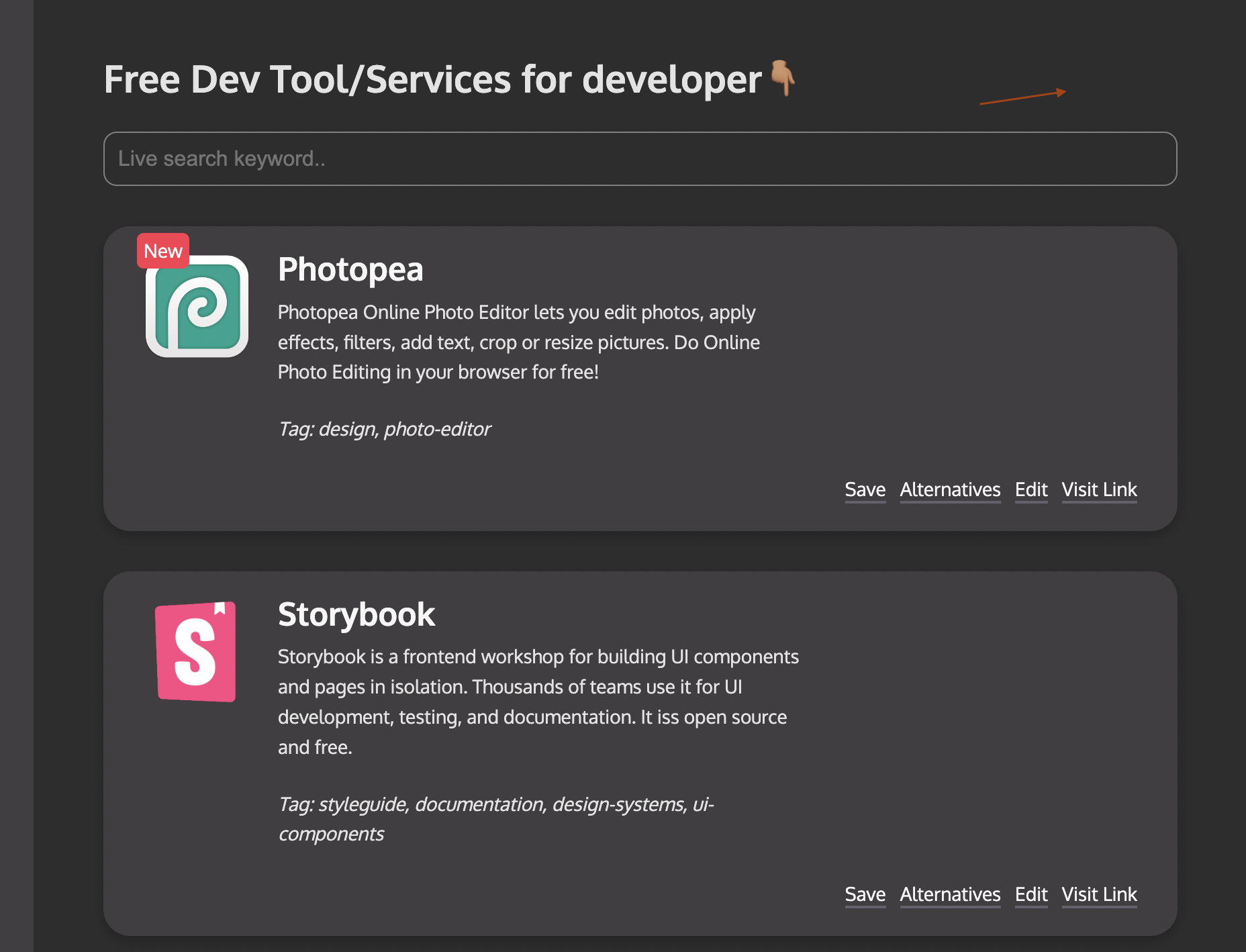The height and width of the screenshot is (952, 1246).
Task: Click the red New badge on Photopea
Action: tap(163, 251)
